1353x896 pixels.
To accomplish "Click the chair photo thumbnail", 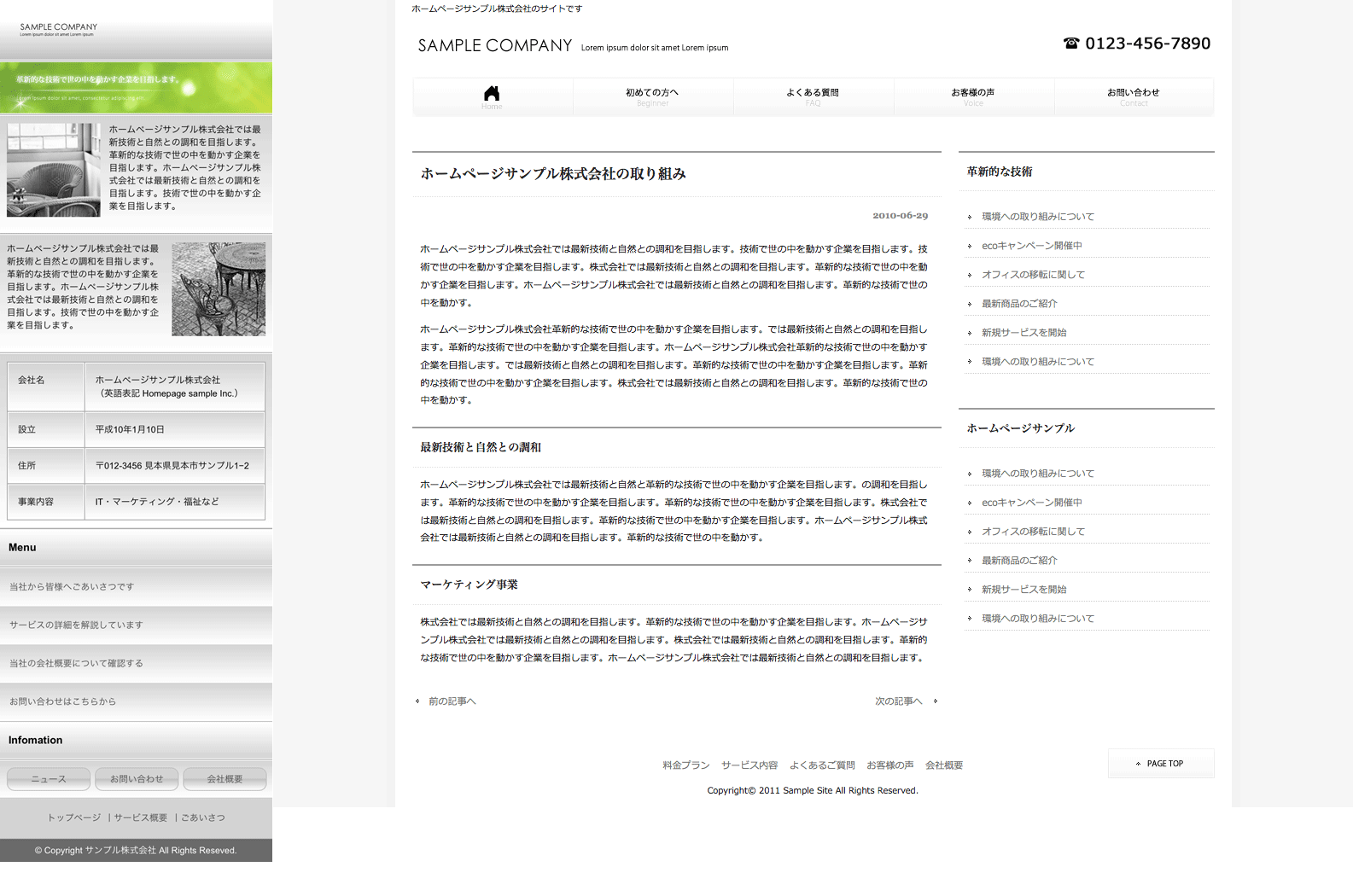I will (54, 170).
